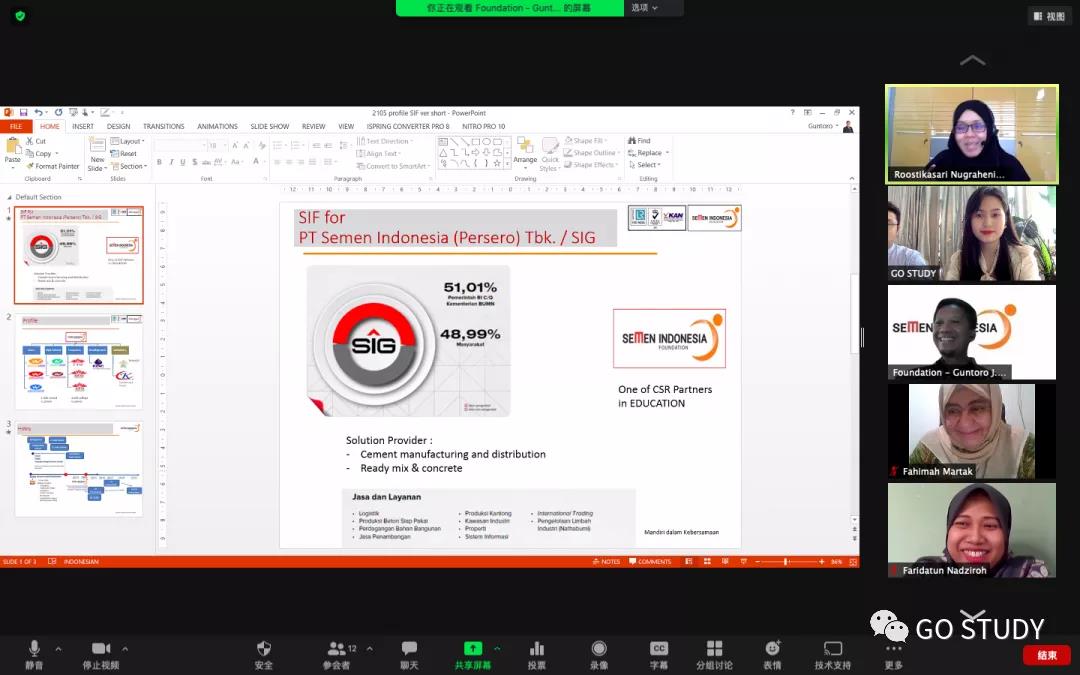This screenshot has width=1080, height=675.
Task: Click the zoom in plus on status bar
Action: [x=822, y=562]
